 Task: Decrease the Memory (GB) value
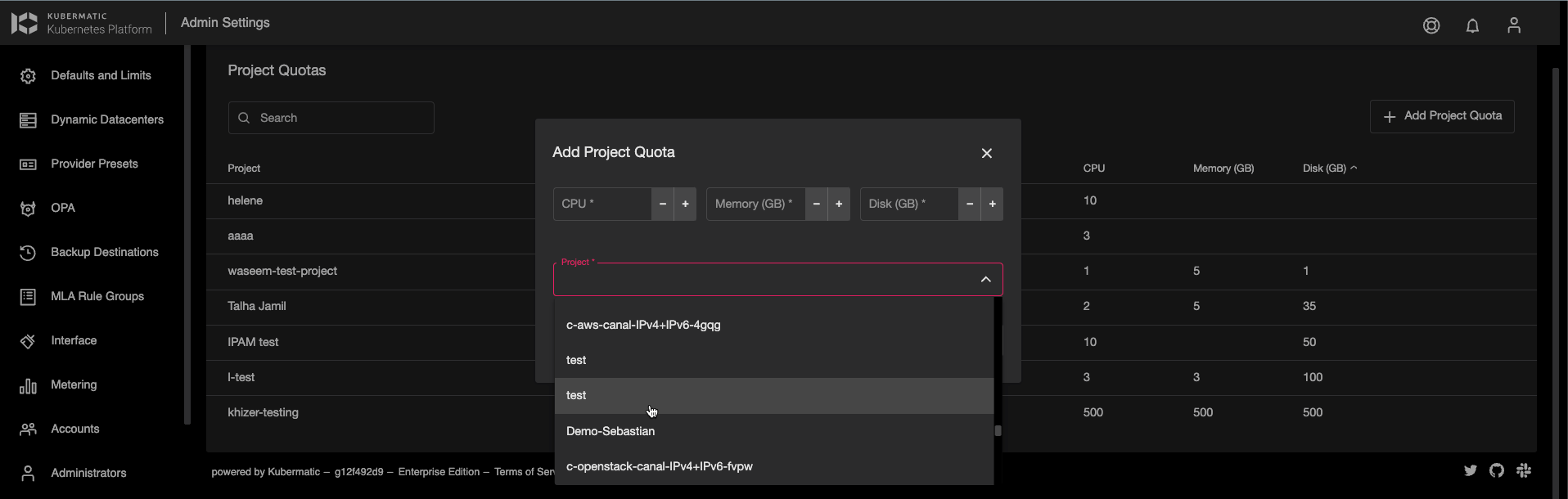tap(816, 204)
